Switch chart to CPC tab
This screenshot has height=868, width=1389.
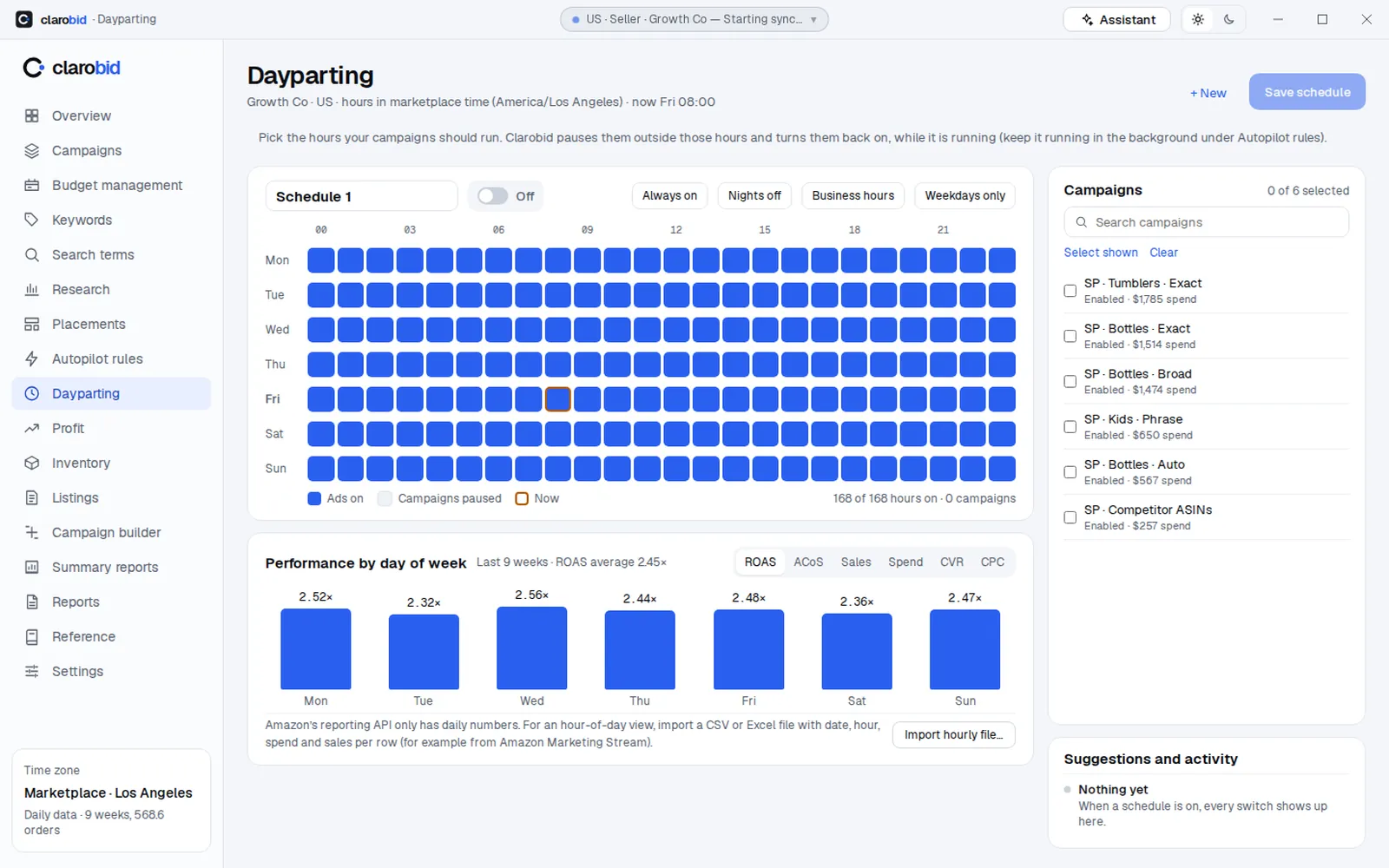[992, 562]
